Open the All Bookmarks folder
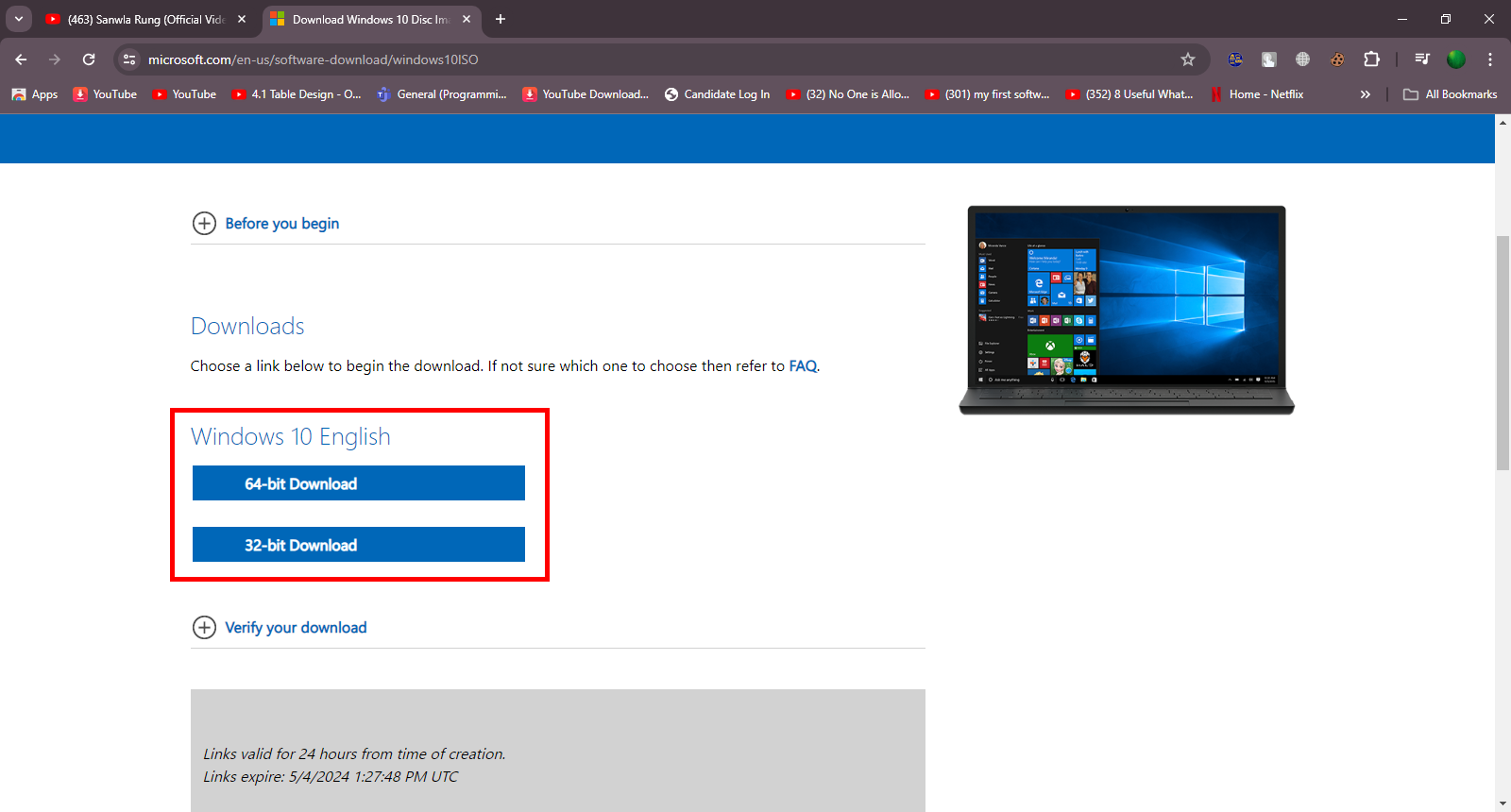Viewport: 1511px width, 812px height. click(x=1451, y=94)
